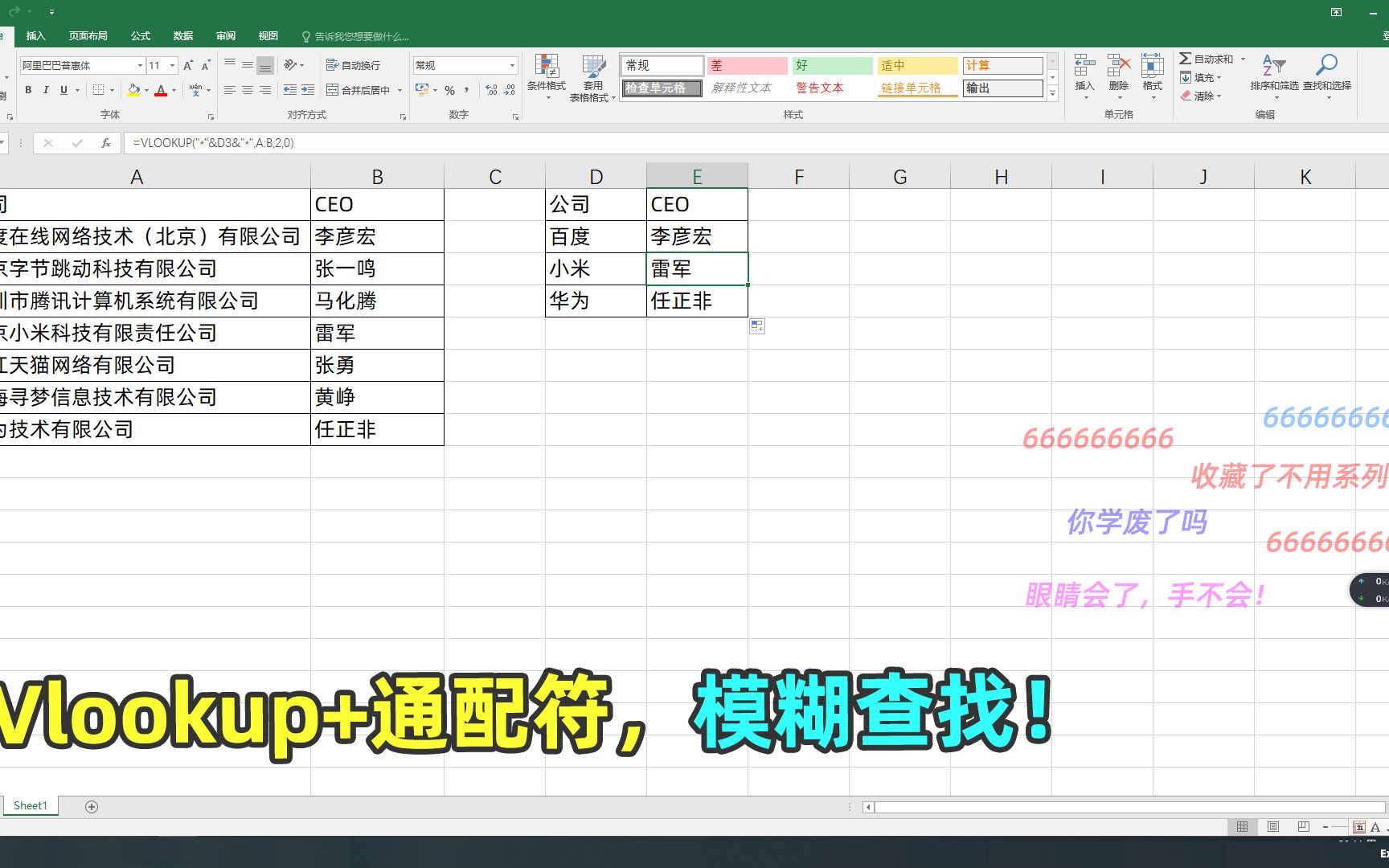
Task: Switch to the 审阅 ribbon tab
Action: (x=226, y=36)
